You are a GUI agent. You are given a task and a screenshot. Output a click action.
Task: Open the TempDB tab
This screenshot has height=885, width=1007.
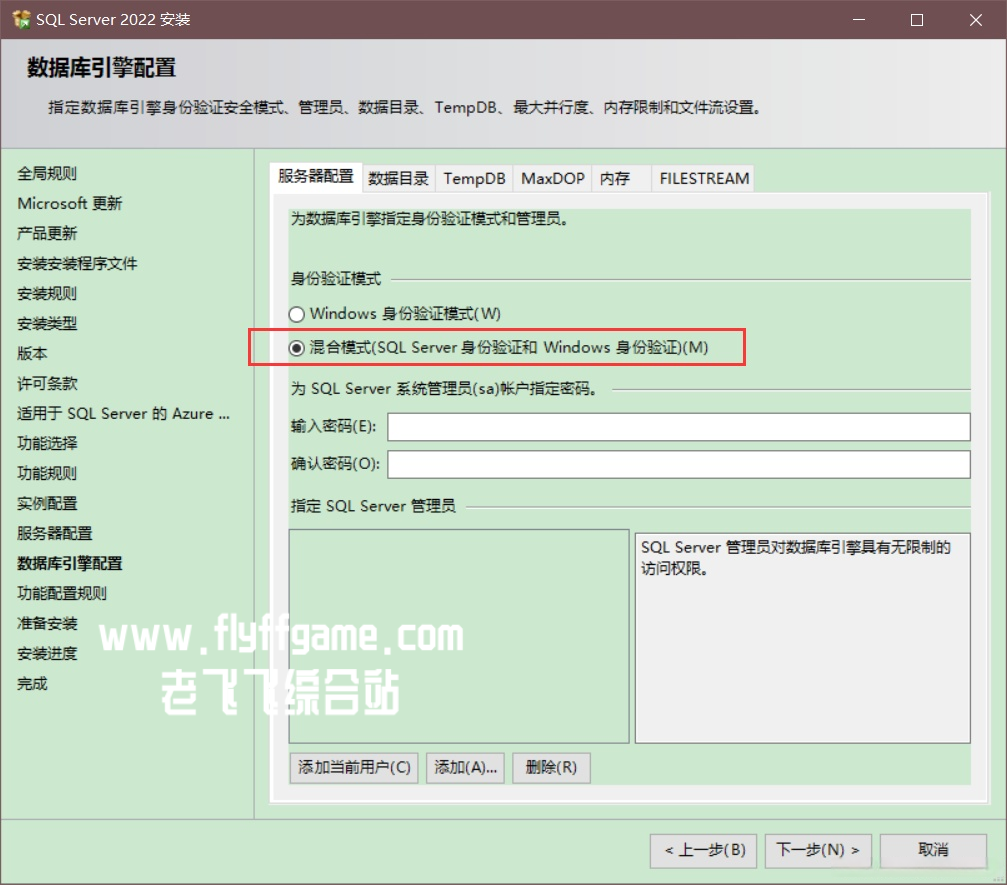tap(475, 179)
